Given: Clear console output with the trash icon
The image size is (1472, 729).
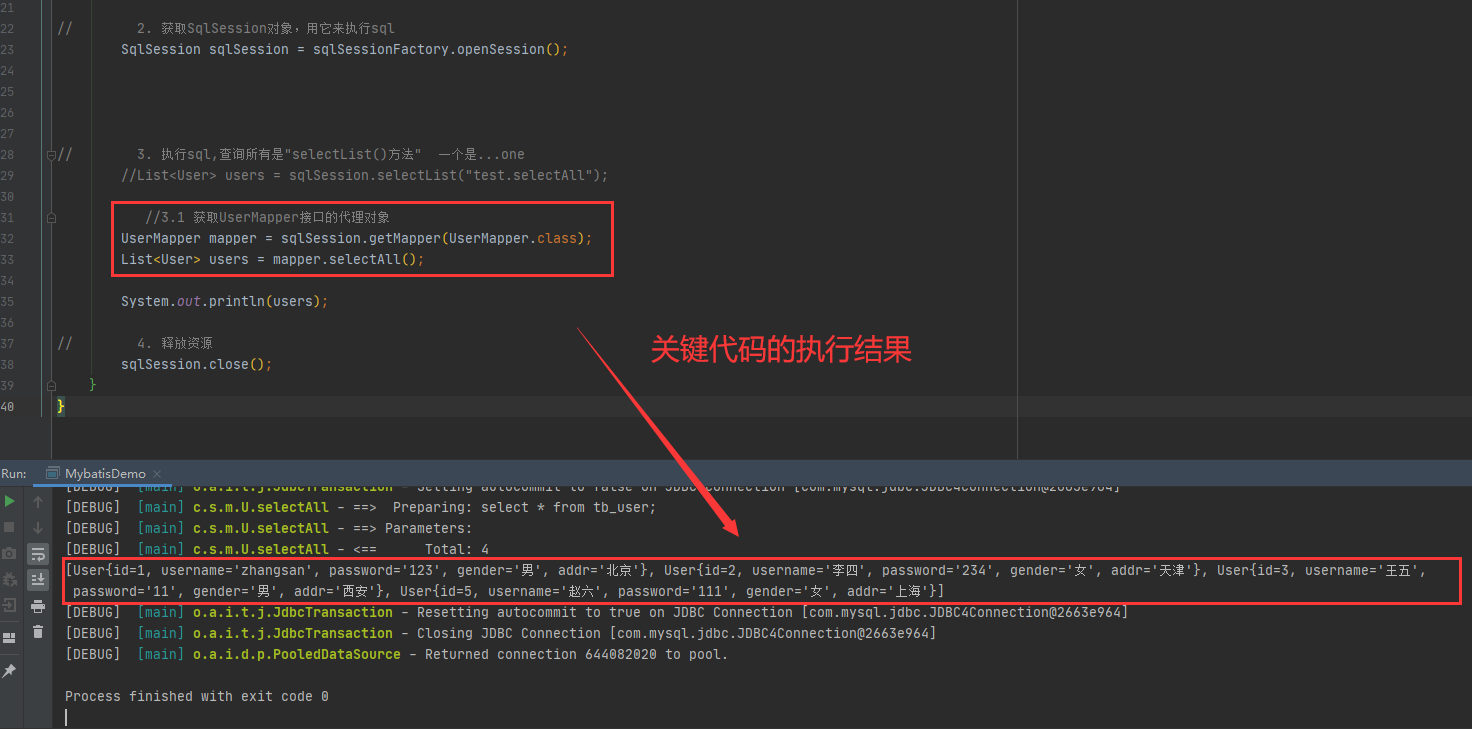Looking at the screenshot, I should [38, 631].
